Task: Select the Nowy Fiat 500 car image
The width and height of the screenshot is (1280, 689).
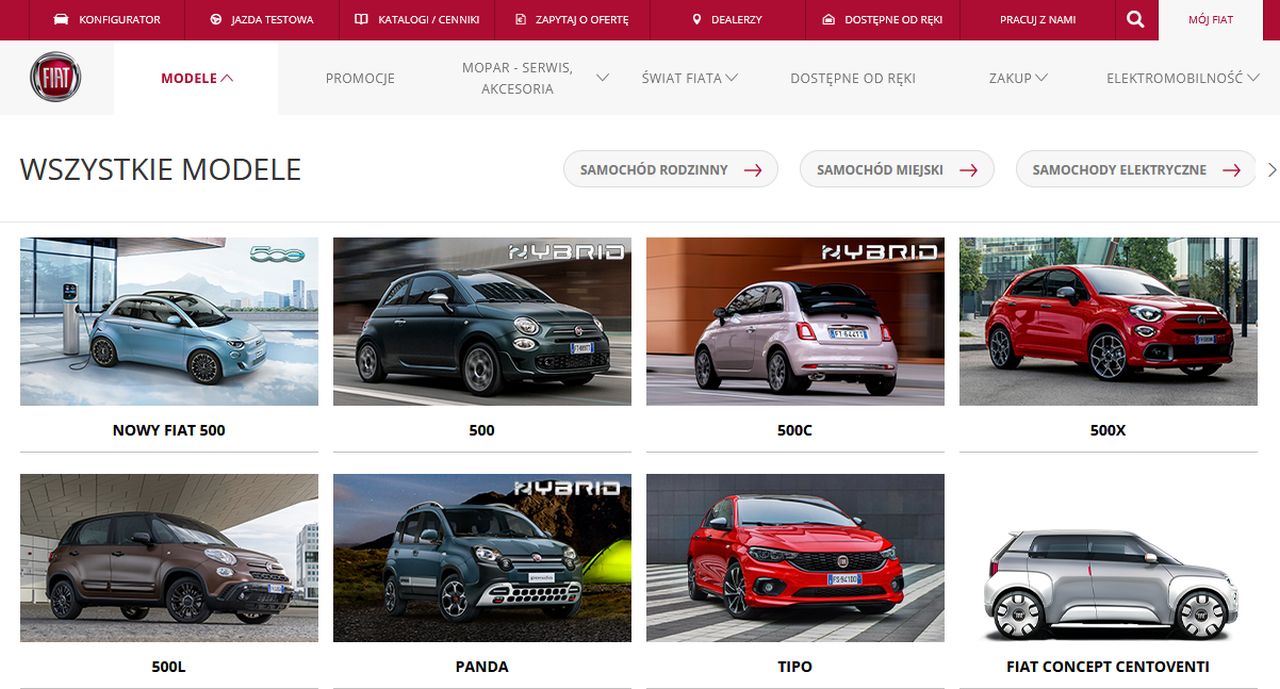Action: point(169,321)
